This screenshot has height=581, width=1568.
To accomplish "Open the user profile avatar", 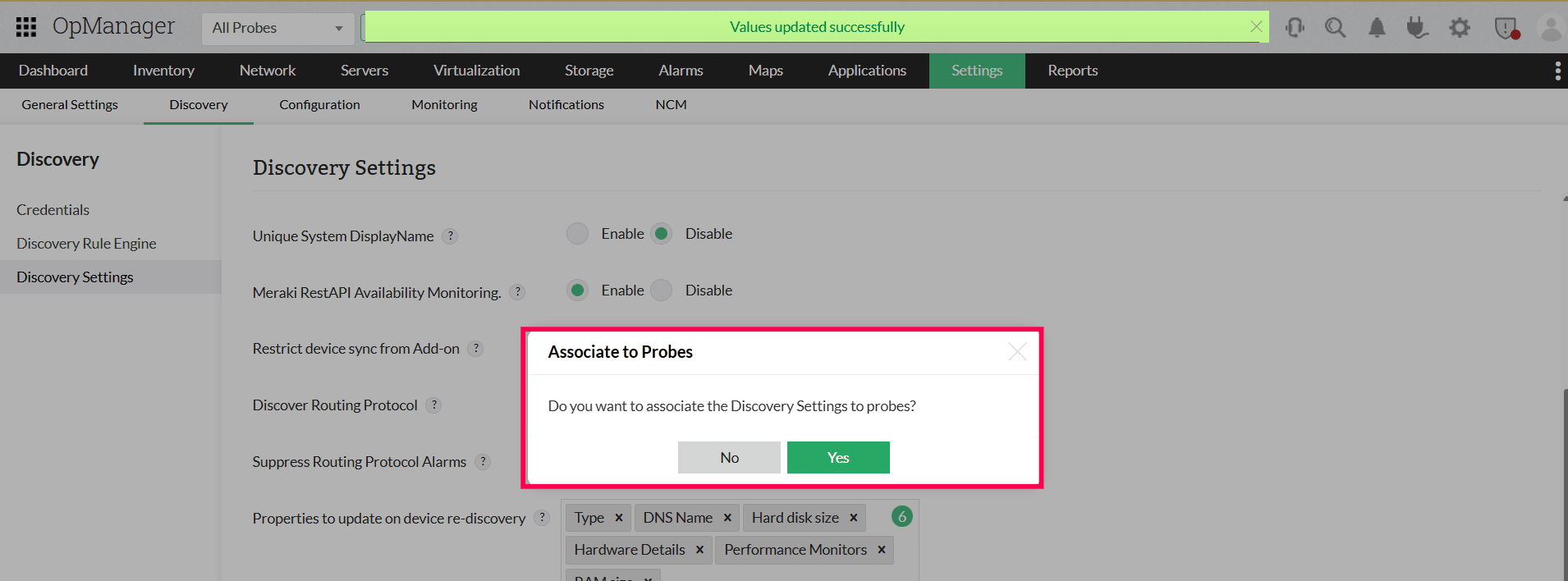I will [x=1551, y=29].
